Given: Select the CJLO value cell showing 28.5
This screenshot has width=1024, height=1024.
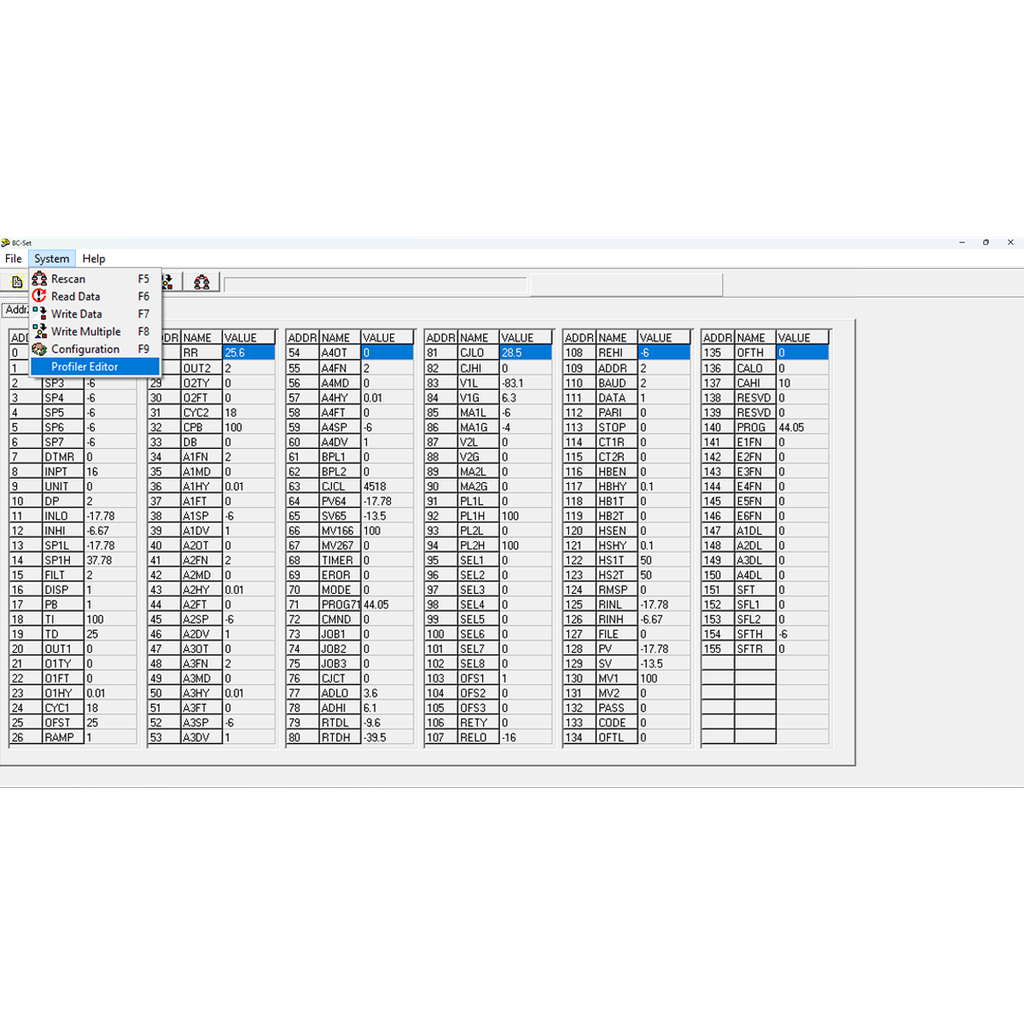Looking at the screenshot, I should pyautogui.click(x=528, y=352).
